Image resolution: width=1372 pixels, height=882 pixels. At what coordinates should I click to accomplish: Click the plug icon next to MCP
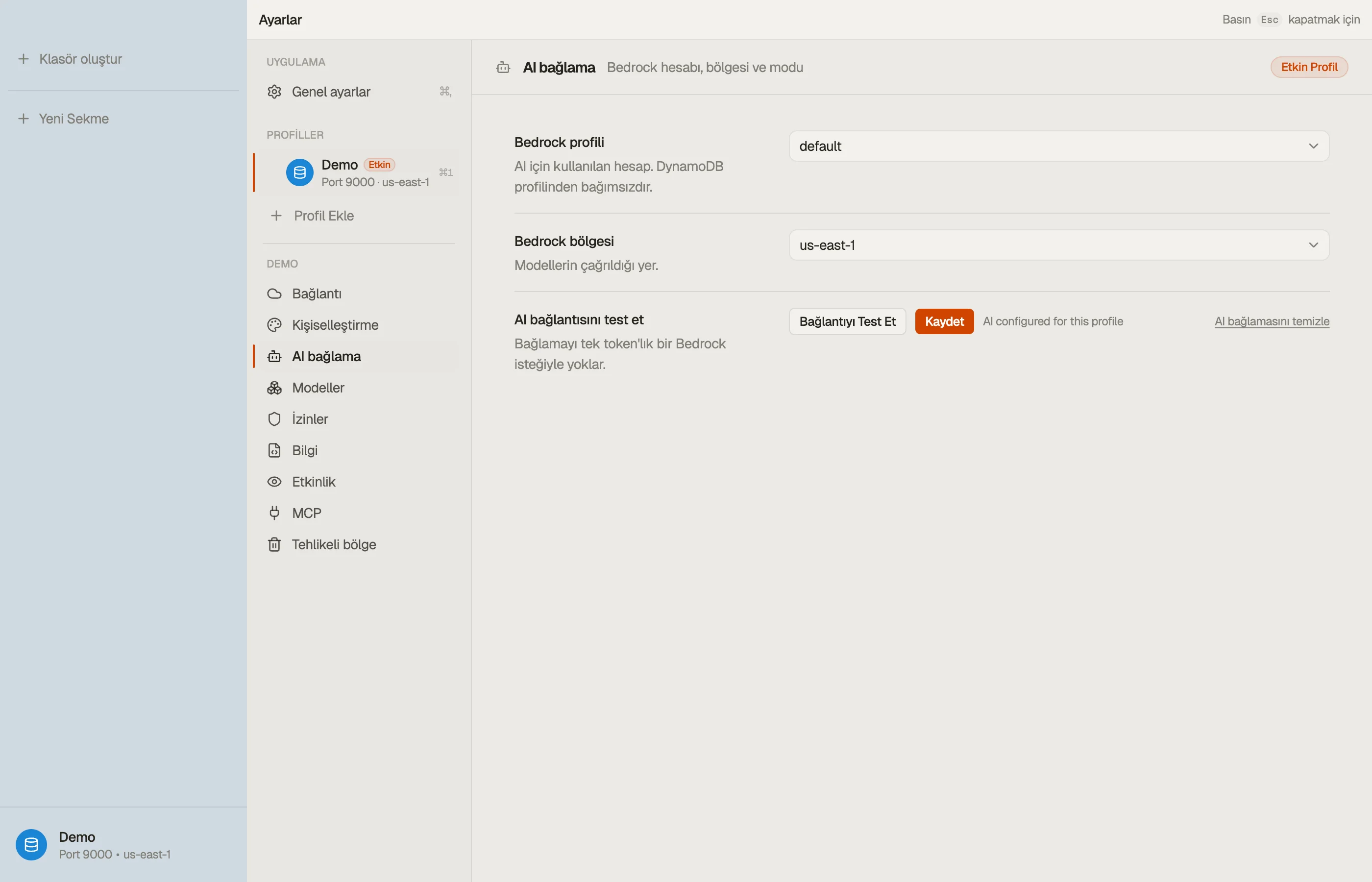[274, 513]
